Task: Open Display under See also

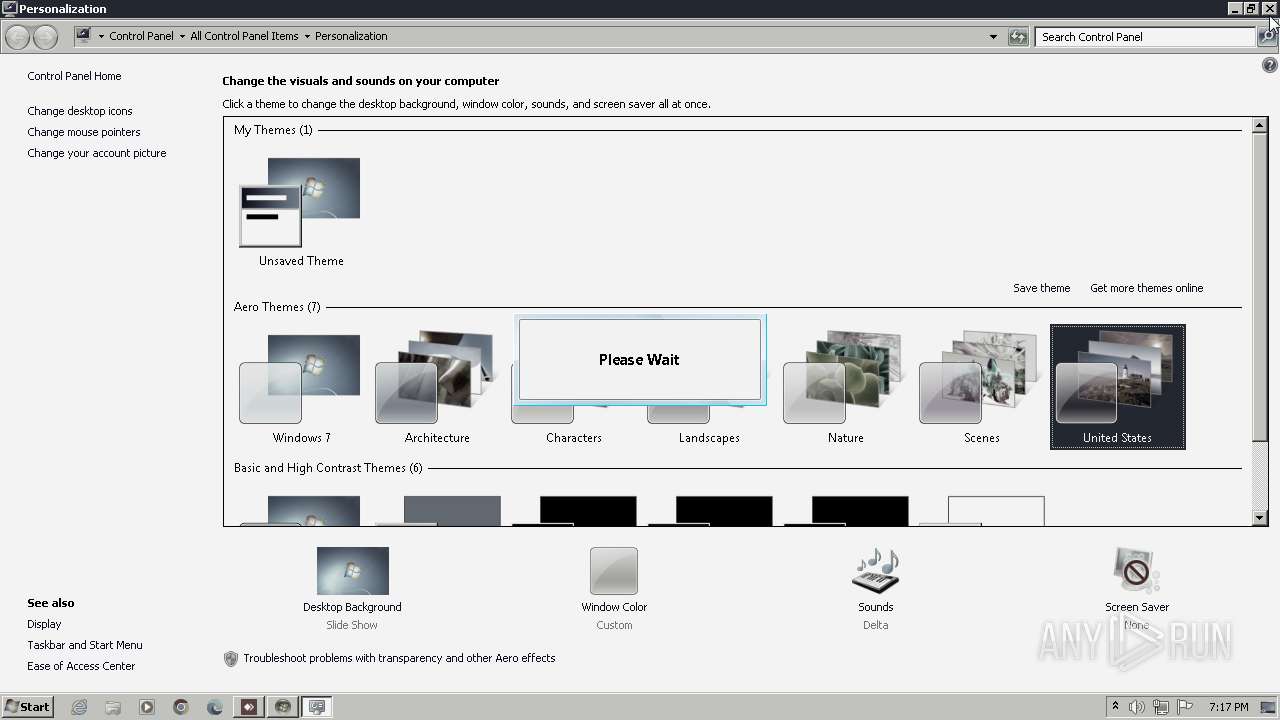Action: (44, 624)
